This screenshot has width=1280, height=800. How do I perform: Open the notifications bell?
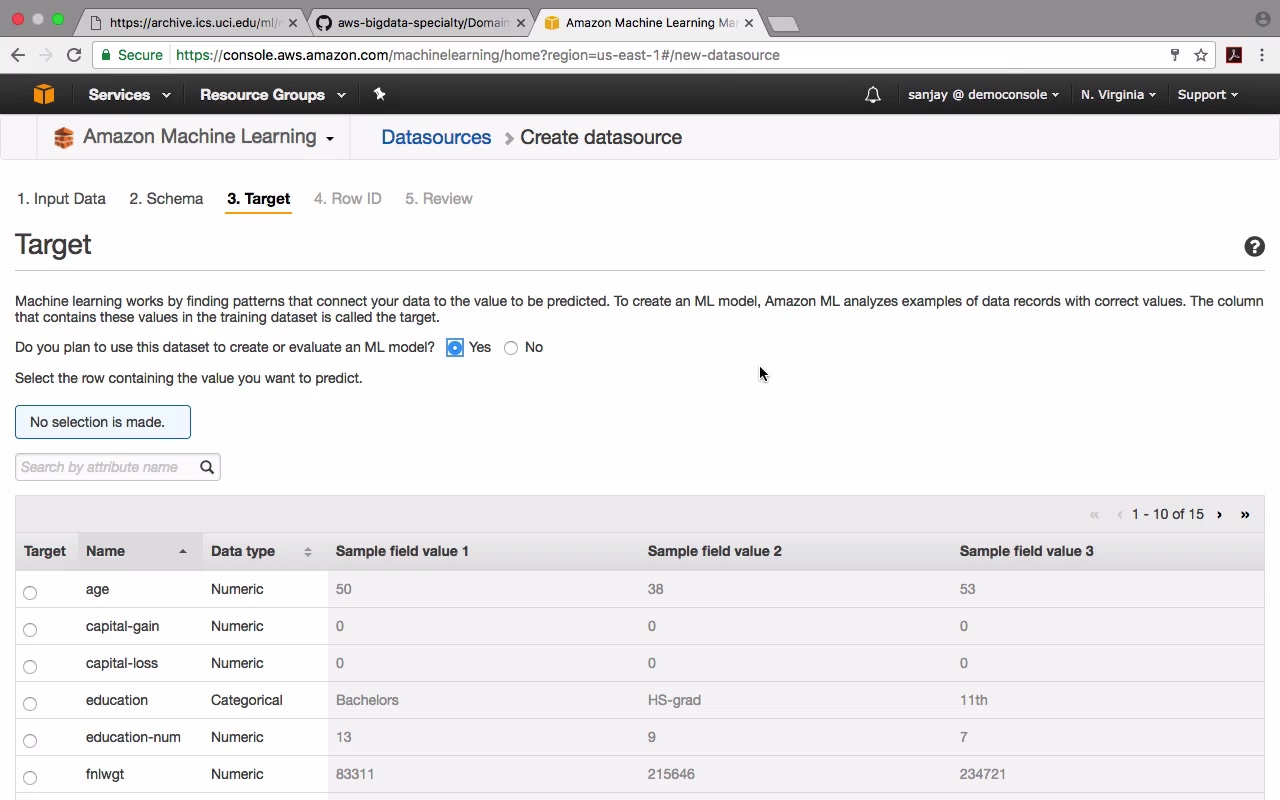[873, 95]
